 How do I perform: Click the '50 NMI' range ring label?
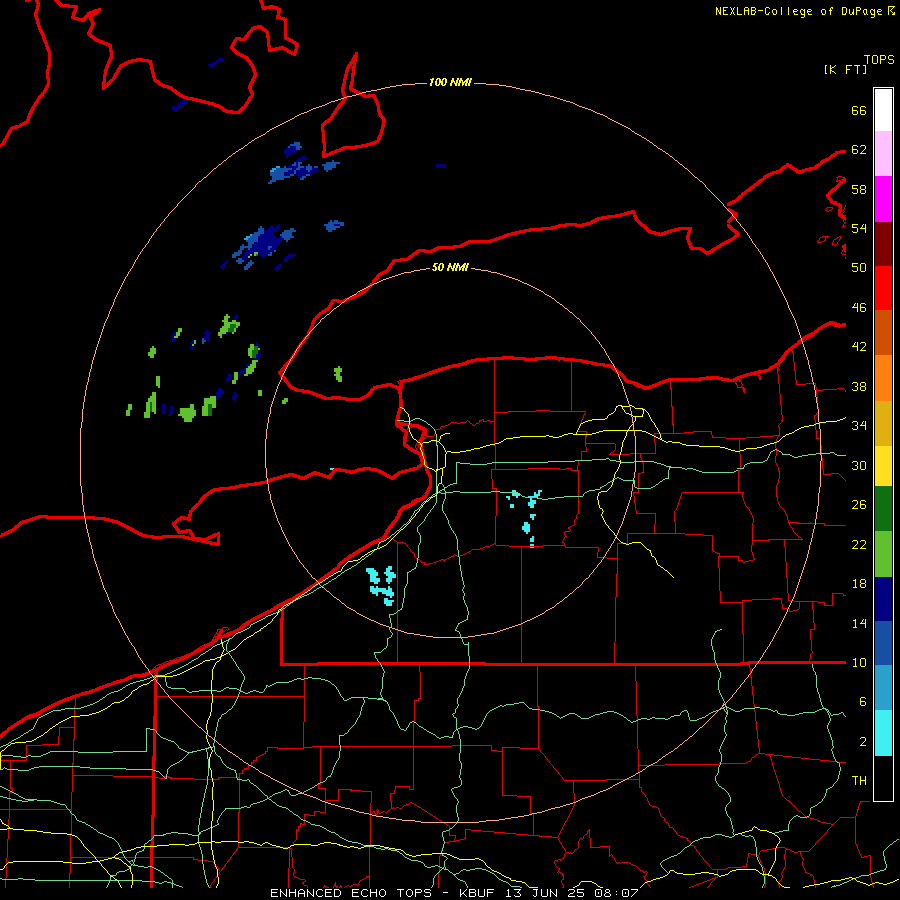tap(450, 267)
